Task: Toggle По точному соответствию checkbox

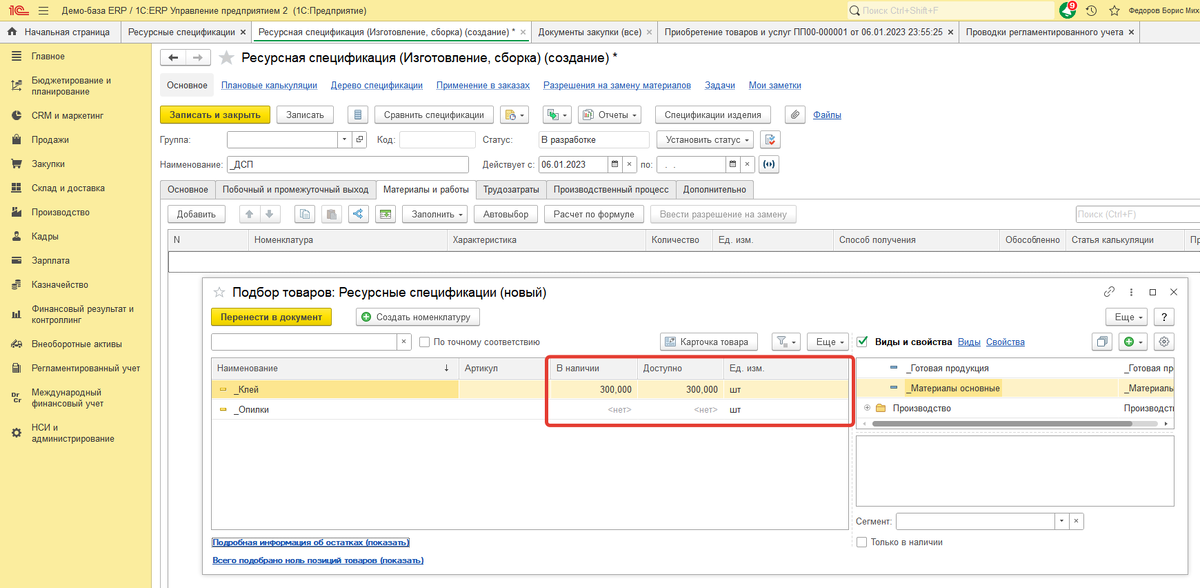Action: tap(425, 342)
